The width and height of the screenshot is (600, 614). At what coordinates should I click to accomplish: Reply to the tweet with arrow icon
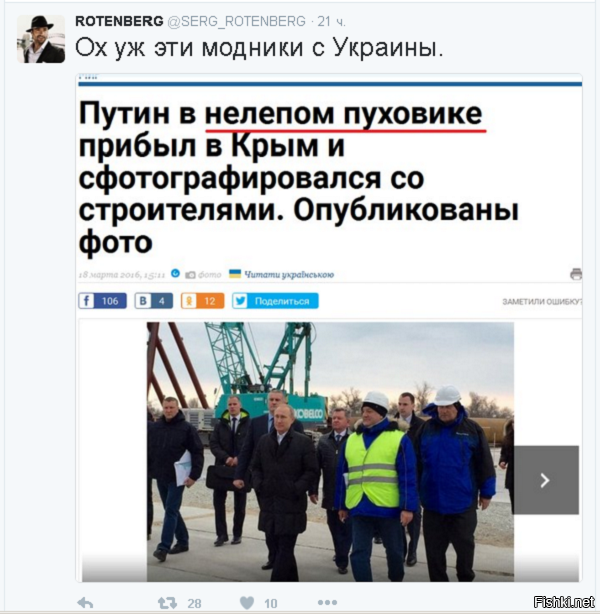click(85, 603)
